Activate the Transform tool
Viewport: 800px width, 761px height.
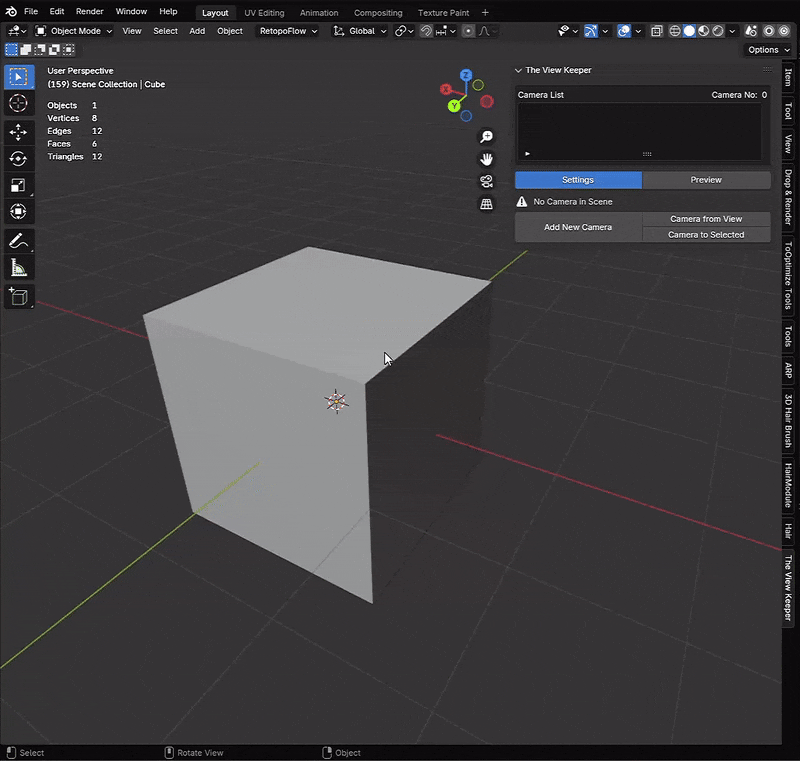coord(19,211)
